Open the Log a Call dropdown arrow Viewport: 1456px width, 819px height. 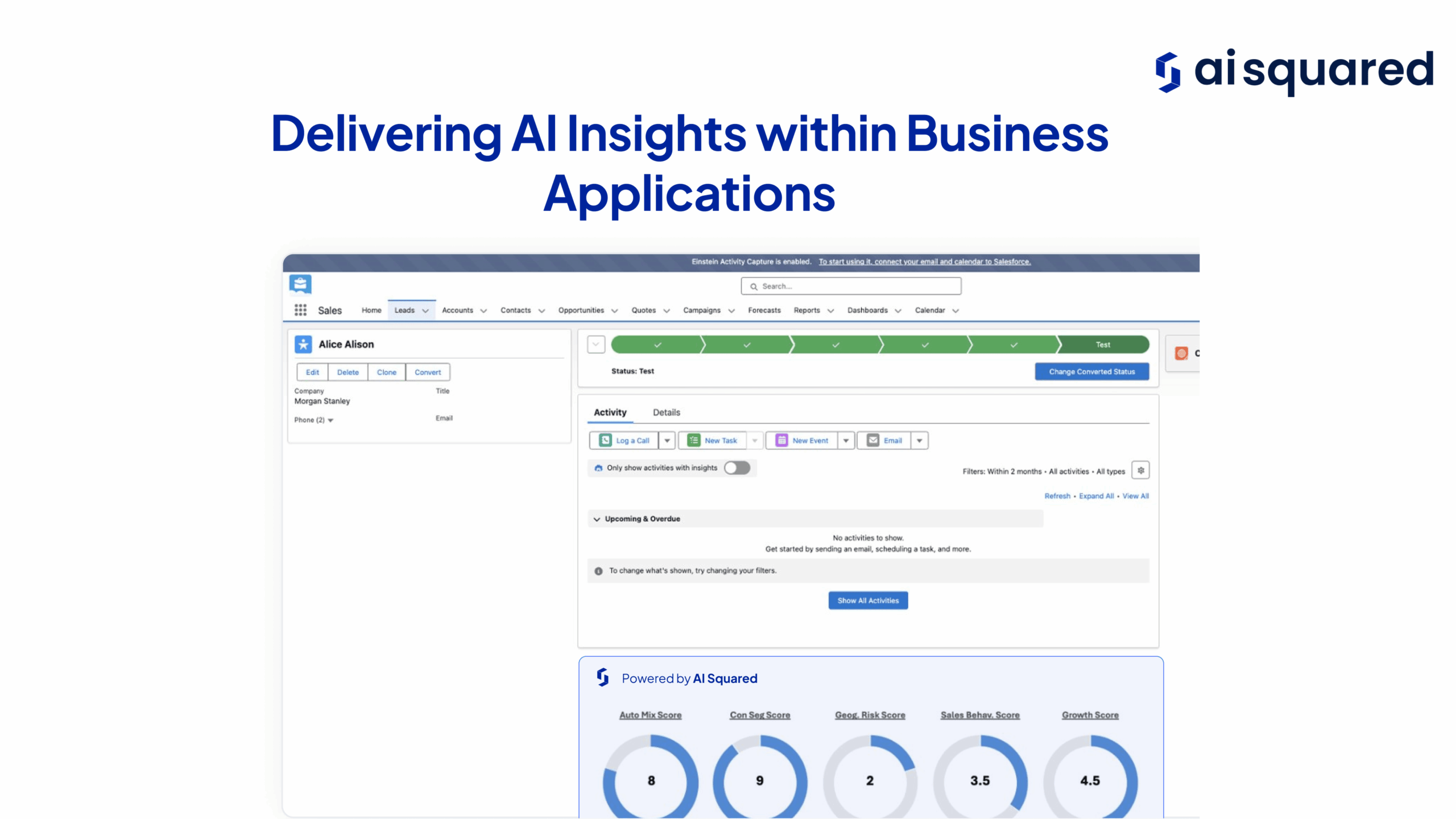point(667,440)
